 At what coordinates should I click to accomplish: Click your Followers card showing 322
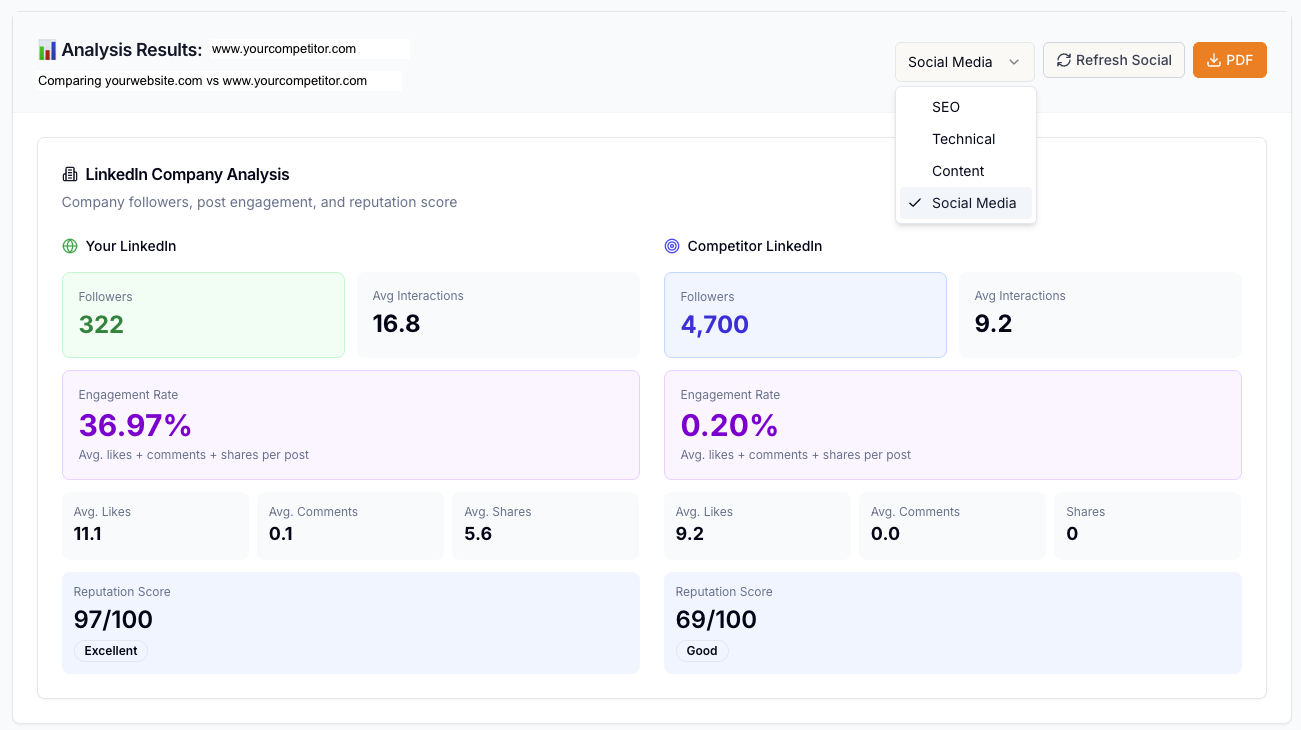(x=203, y=315)
